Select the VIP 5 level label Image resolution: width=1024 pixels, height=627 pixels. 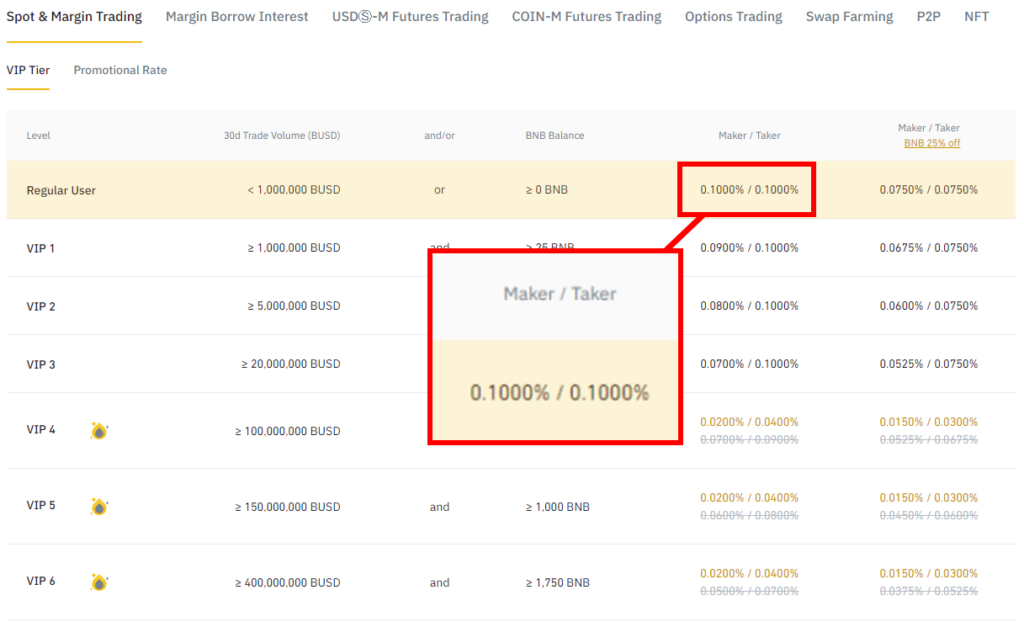pyautogui.click(x=40, y=505)
